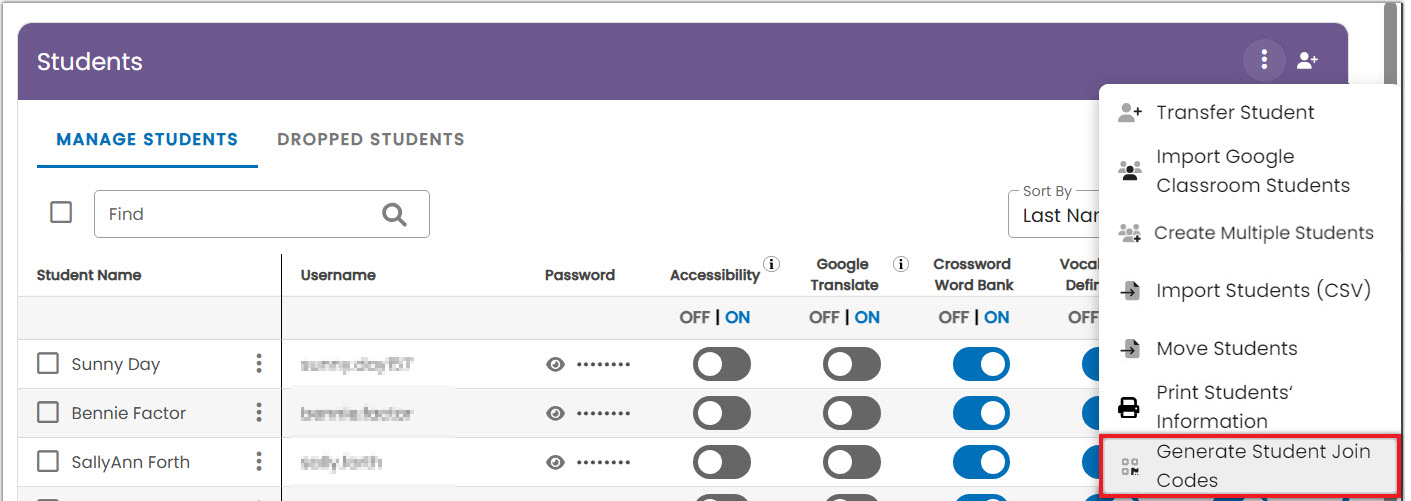Check the box next to SallyAnn Forth
1411x501 pixels.
click(48, 462)
